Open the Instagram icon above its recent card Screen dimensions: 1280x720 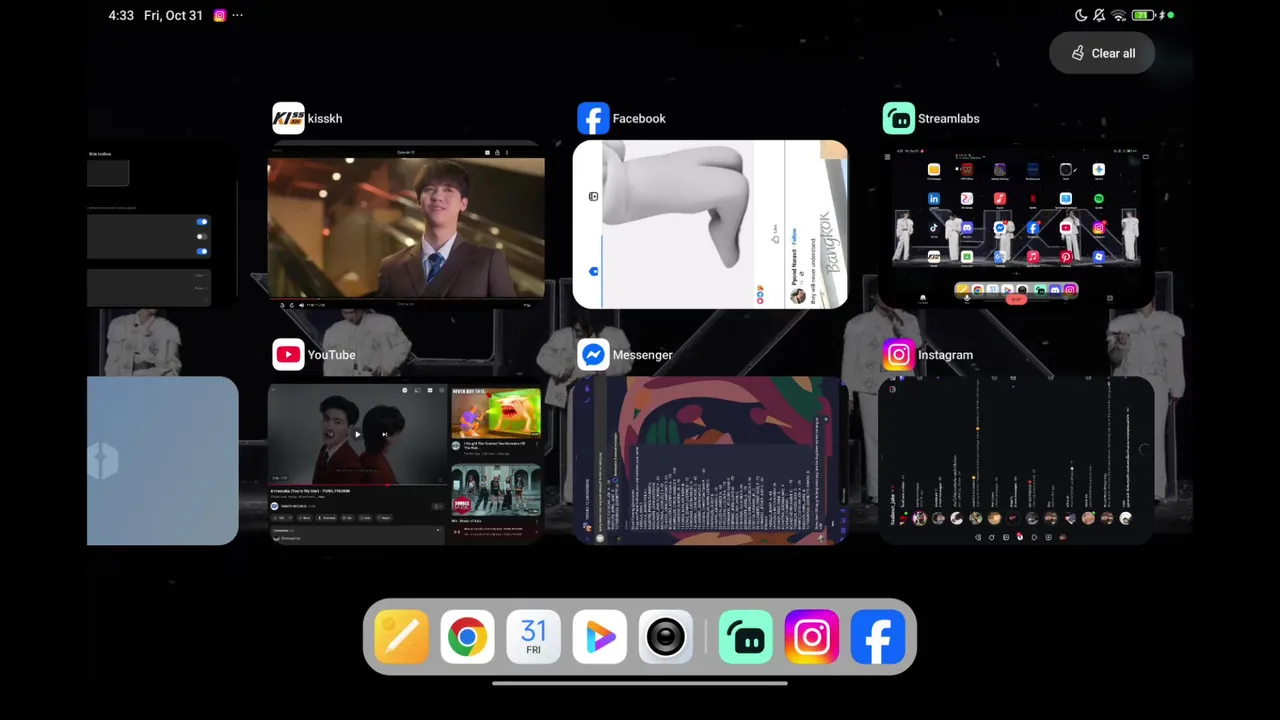point(898,355)
